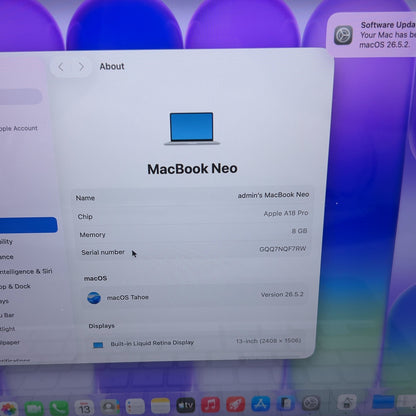Open the blue folder in the Dock
The width and height of the screenshot is (416, 416).
(x=383, y=402)
